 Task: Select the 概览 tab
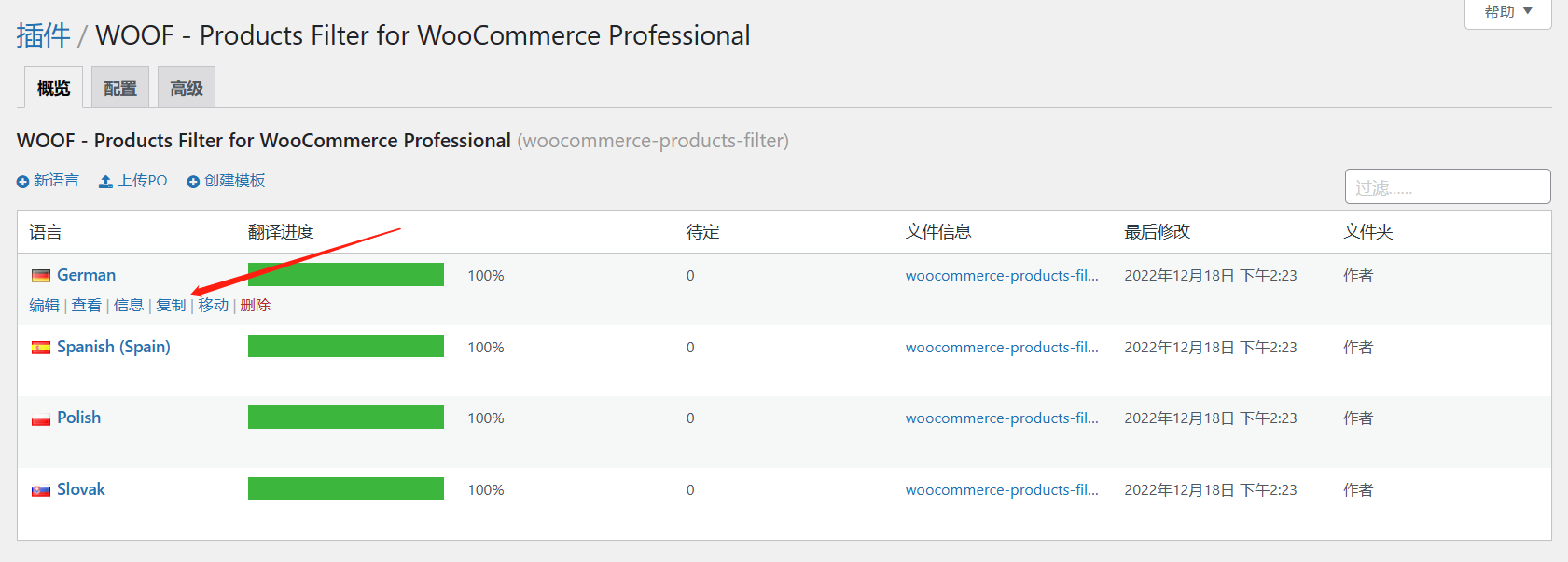tap(53, 89)
